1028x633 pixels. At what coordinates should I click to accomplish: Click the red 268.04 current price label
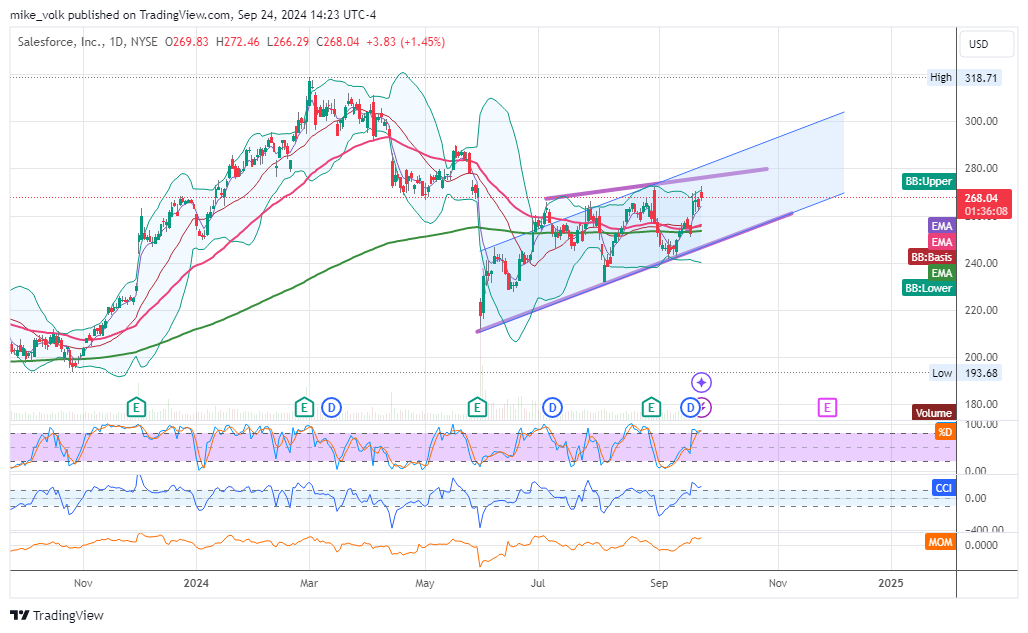click(x=984, y=204)
